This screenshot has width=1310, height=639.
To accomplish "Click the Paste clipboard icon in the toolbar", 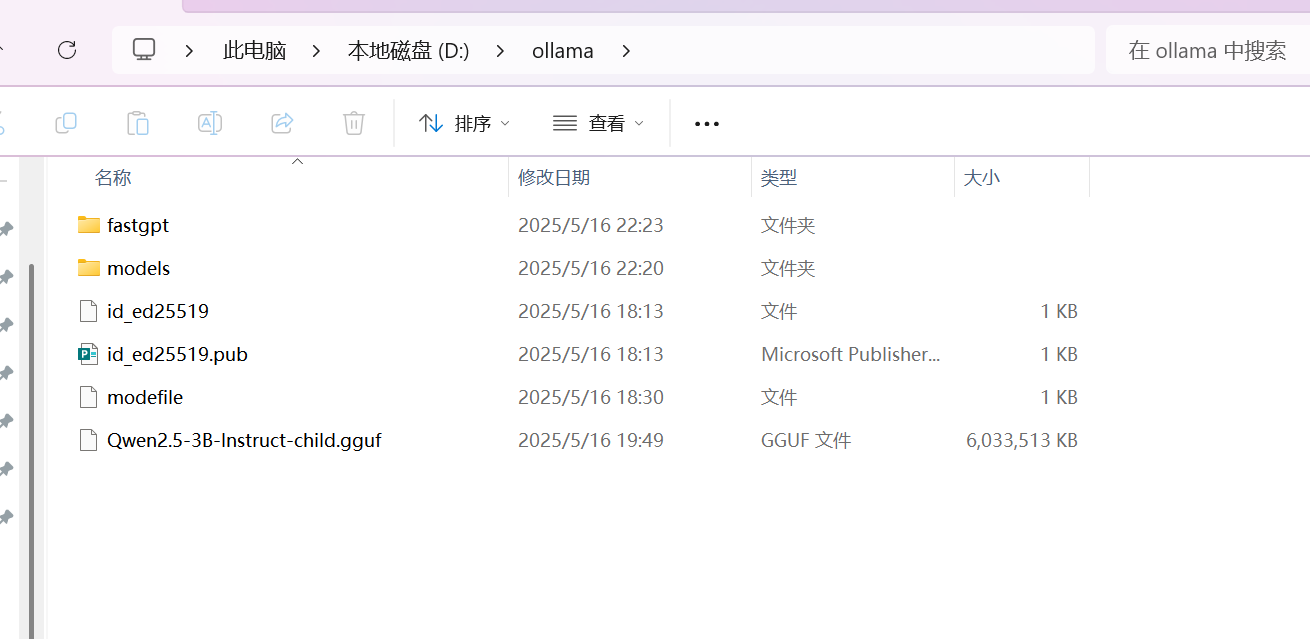I will 138,123.
